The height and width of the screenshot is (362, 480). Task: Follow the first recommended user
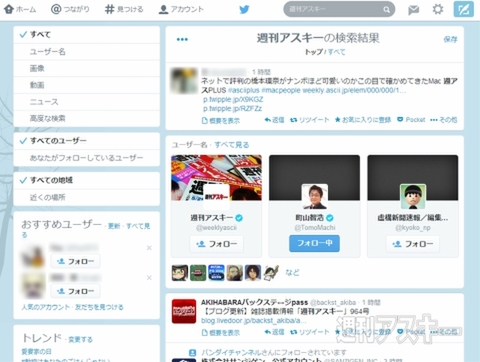75,261
